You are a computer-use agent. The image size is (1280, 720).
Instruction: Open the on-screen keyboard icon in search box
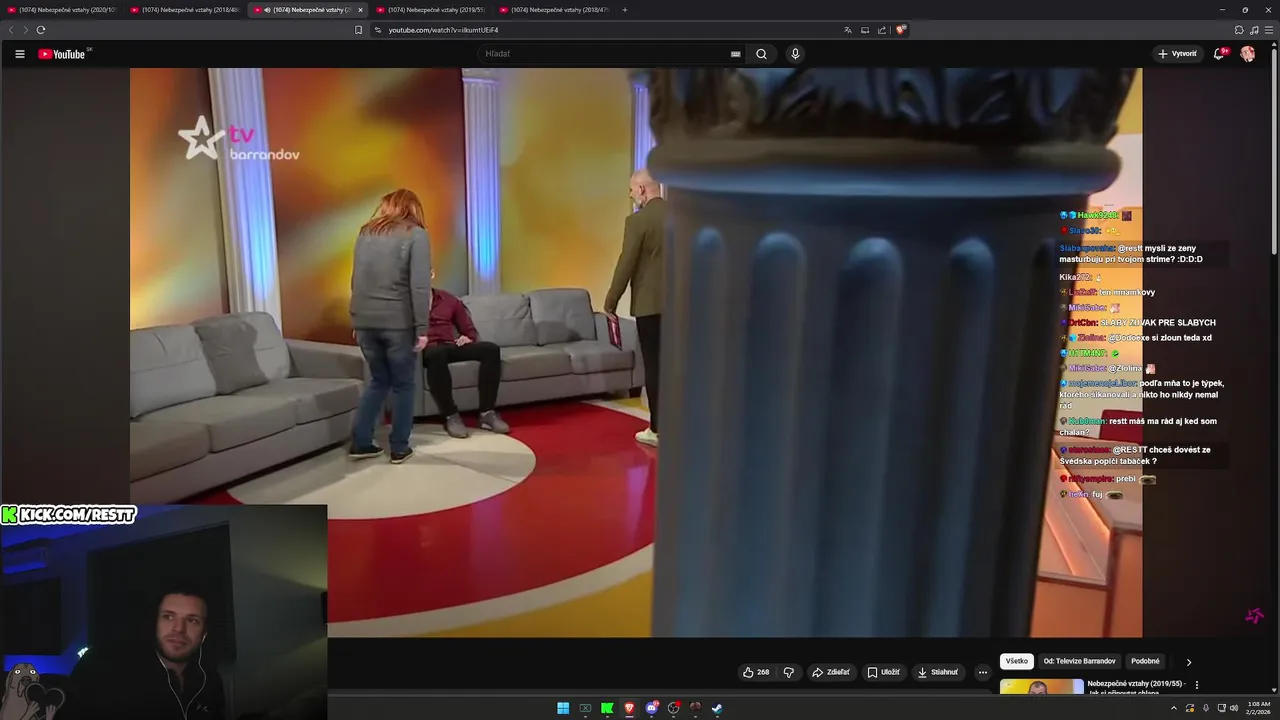click(x=736, y=54)
